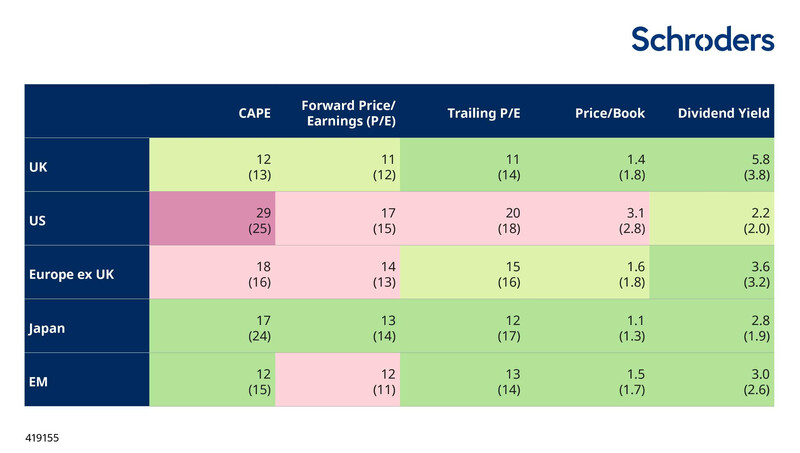Select the UK Dividend Yield cell

(x=712, y=166)
